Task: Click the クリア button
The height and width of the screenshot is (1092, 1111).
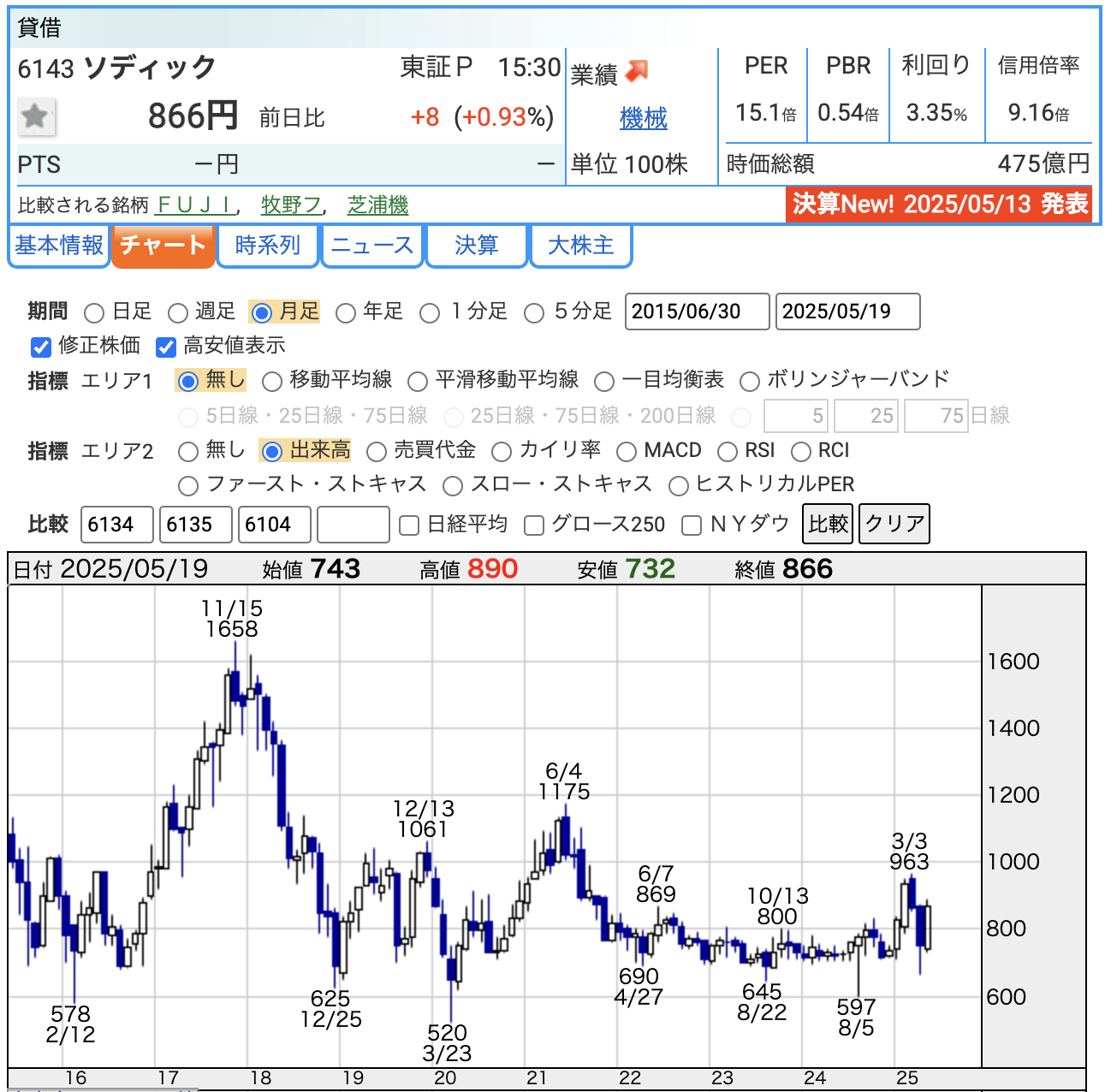Action: [x=894, y=524]
